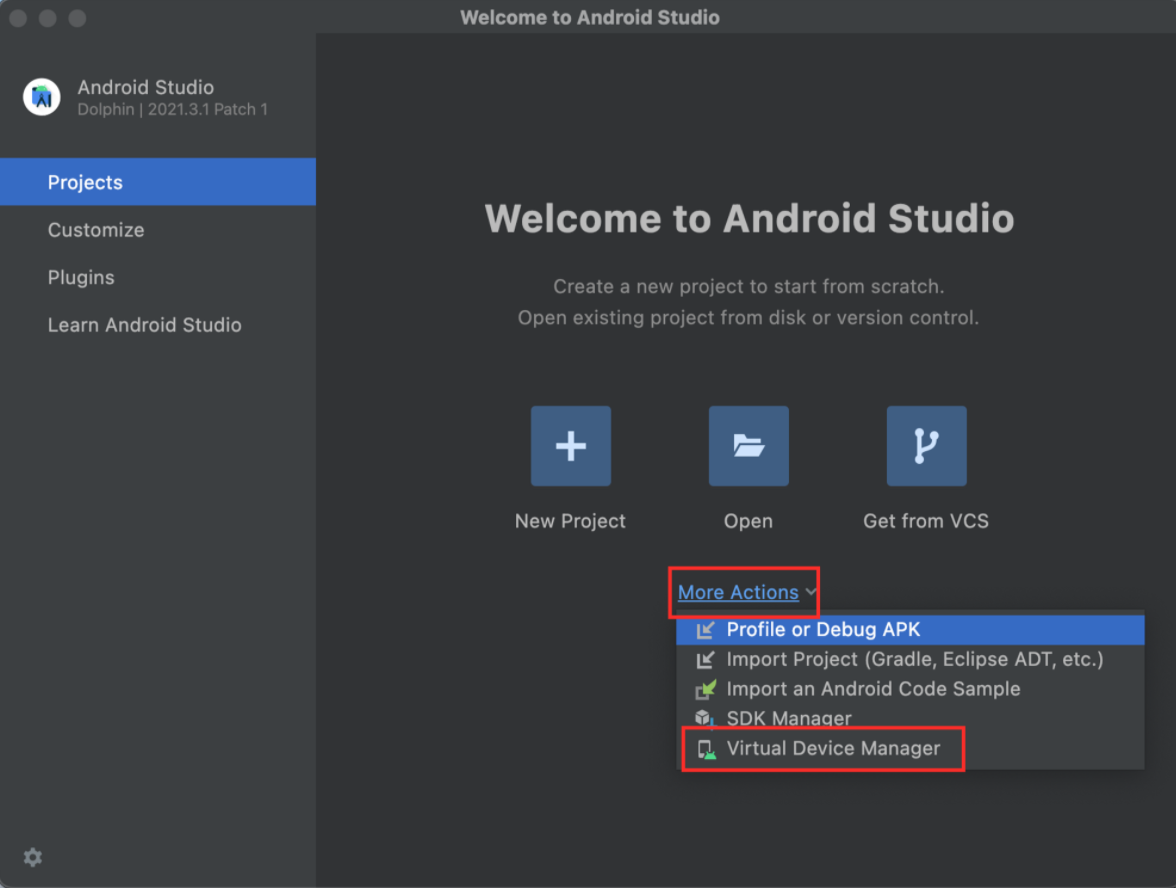Click the Android Studio name in sidebar

(x=146, y=87)
